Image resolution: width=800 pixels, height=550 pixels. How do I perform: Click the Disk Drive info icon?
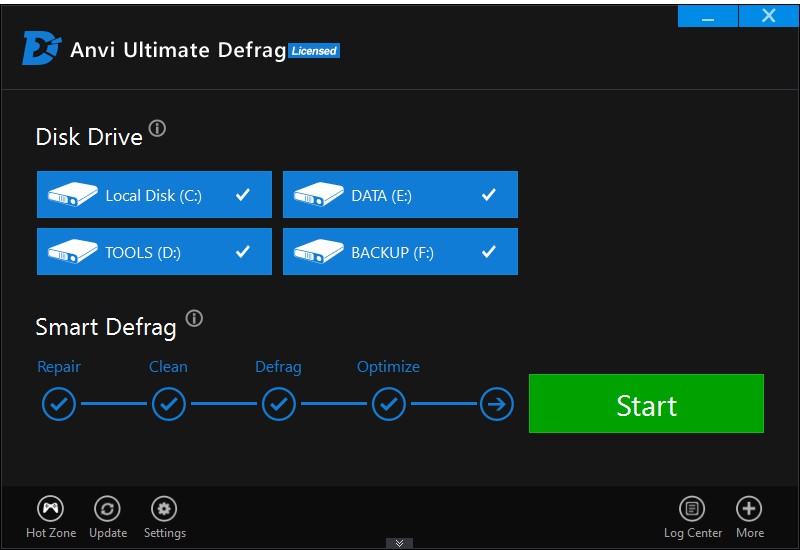click(x=158, y=129)
